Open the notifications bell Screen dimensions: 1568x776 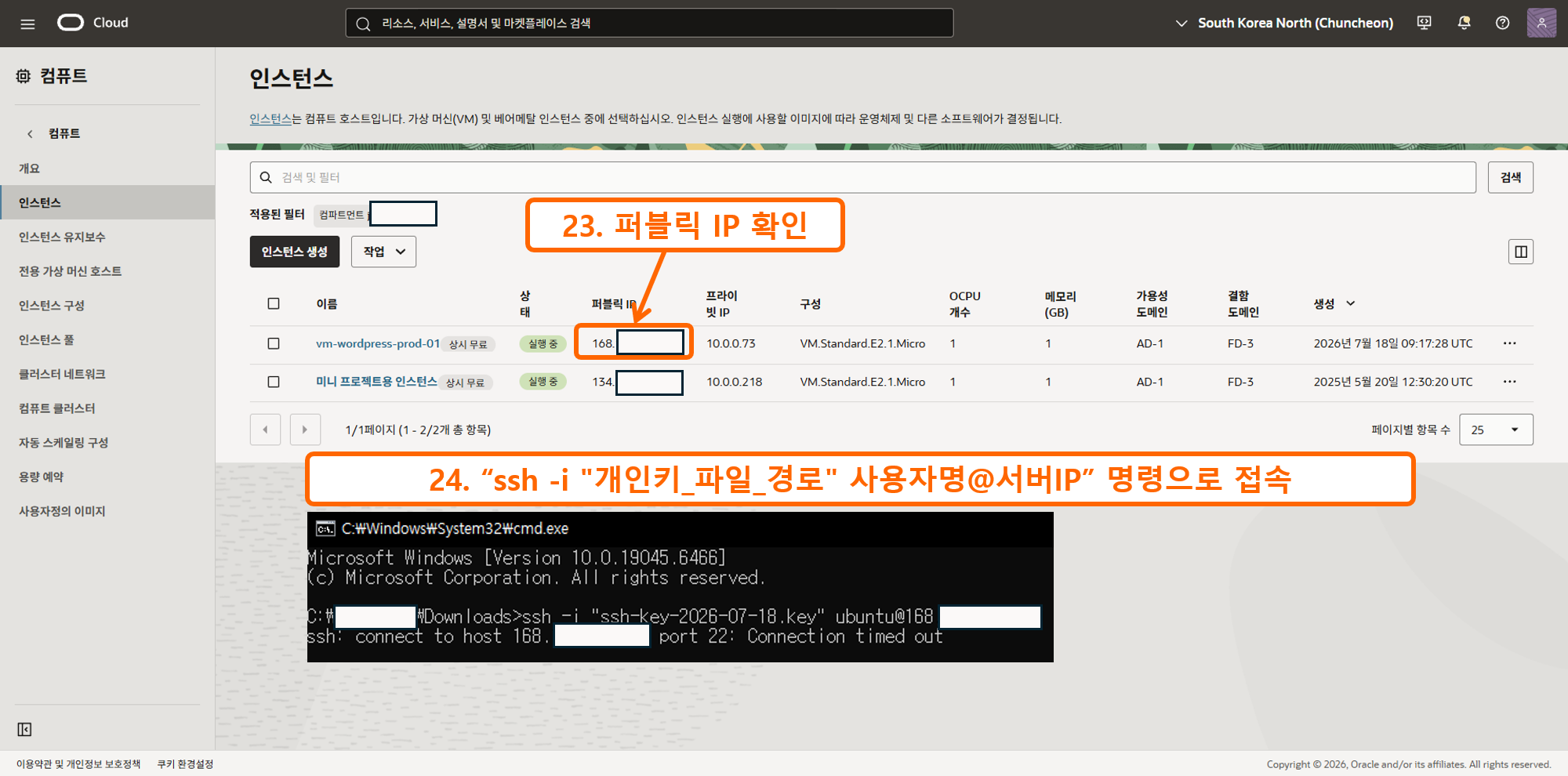pos(1464,23)
